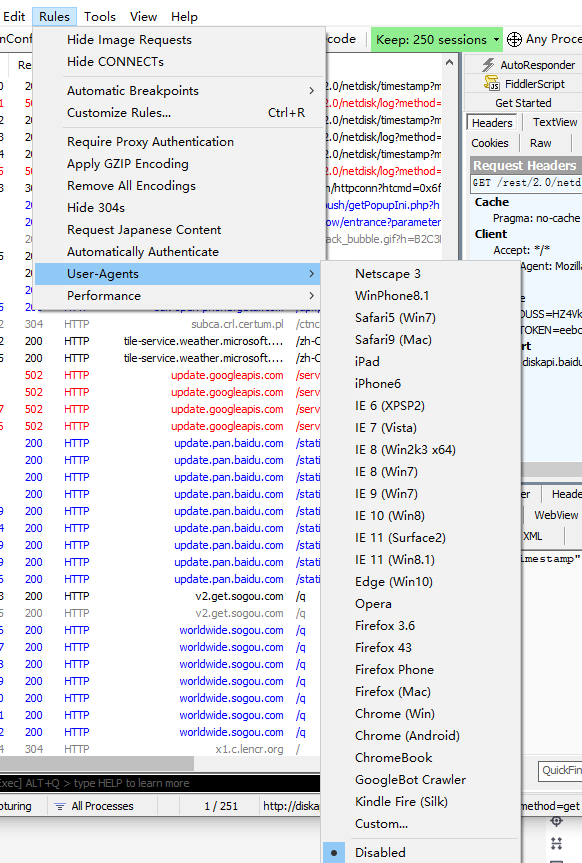Viewport: 582px width, 863px height.
Task: Select Opera user agent
Action: point(373,604)
